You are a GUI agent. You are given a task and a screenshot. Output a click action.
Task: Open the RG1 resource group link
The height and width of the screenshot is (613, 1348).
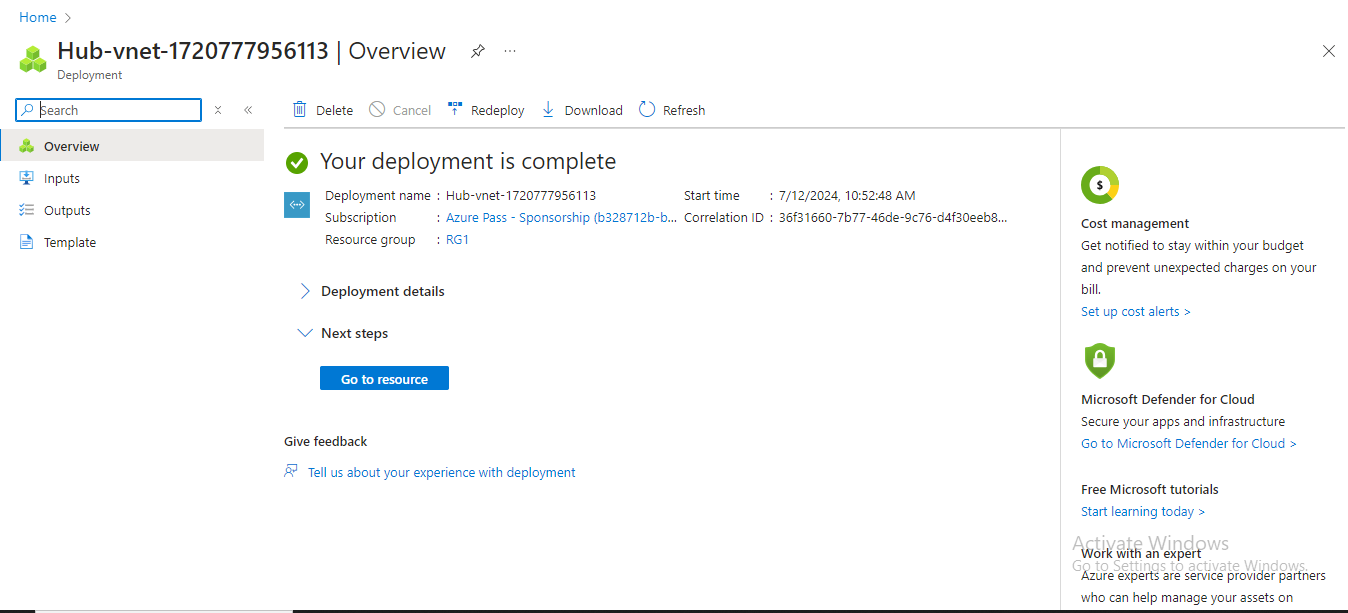coord(457,239)
